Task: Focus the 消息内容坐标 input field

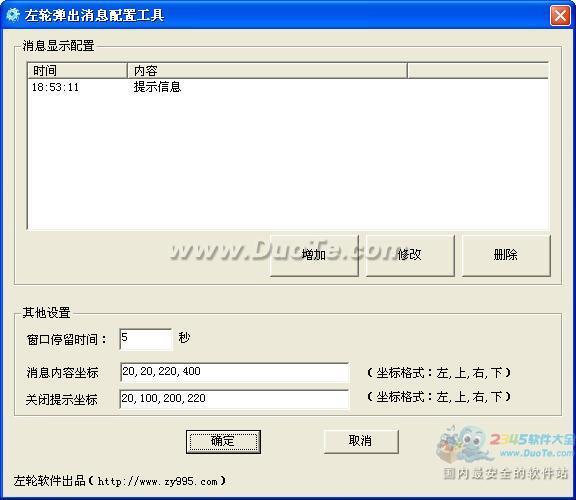Action: point(234,372)
